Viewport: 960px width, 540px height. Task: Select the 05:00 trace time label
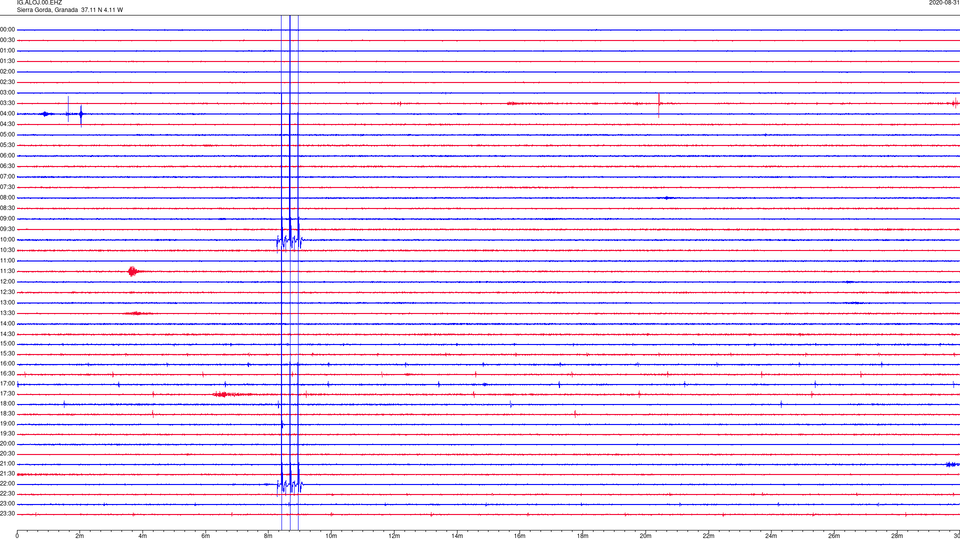pos(7,134)
